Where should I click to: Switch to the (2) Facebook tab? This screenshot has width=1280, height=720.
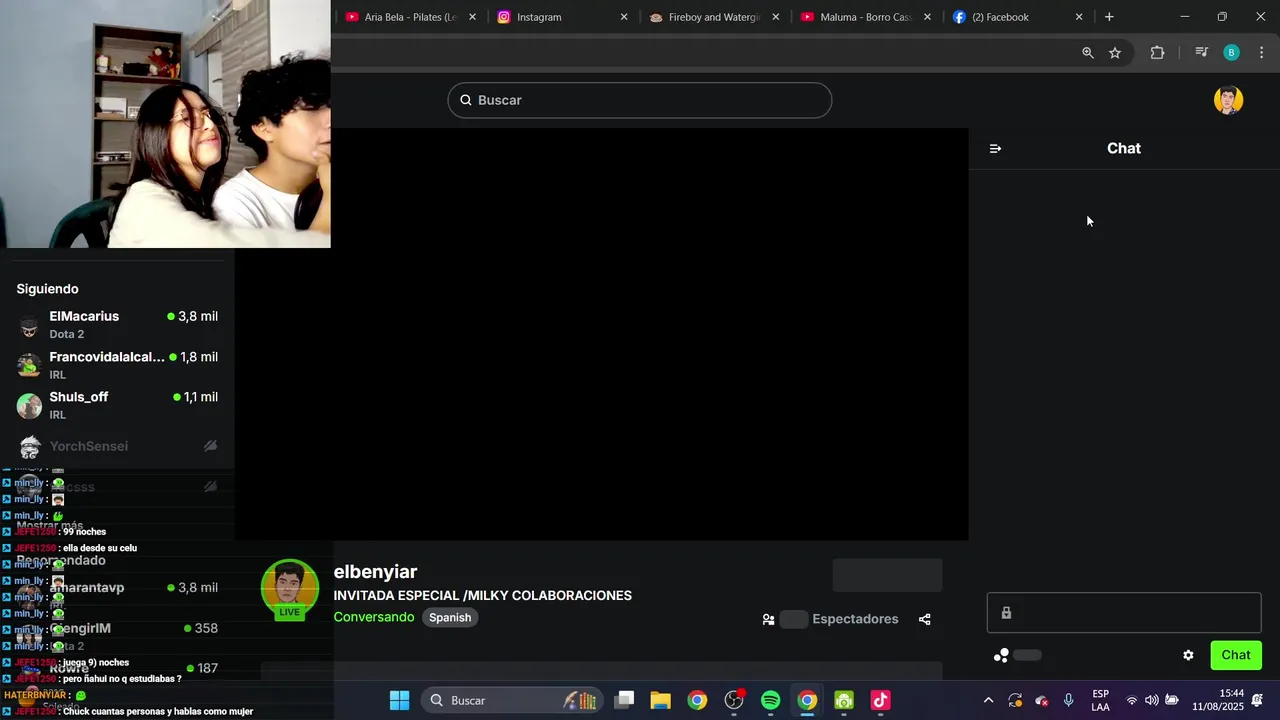(x=1017, y=17)
